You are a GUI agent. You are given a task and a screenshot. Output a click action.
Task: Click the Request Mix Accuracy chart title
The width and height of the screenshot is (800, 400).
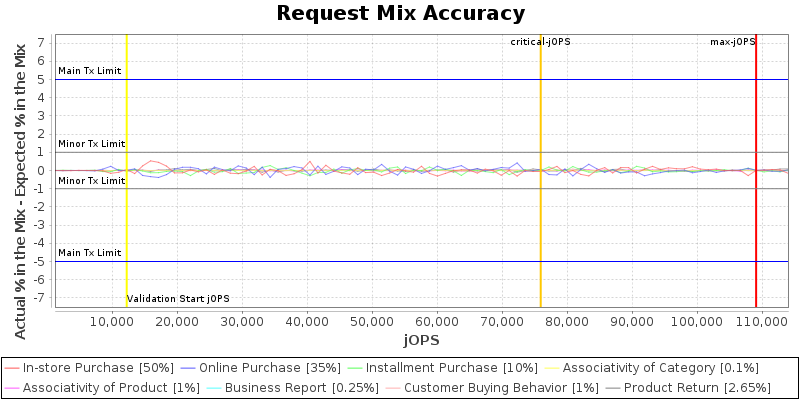pos(400,13)
